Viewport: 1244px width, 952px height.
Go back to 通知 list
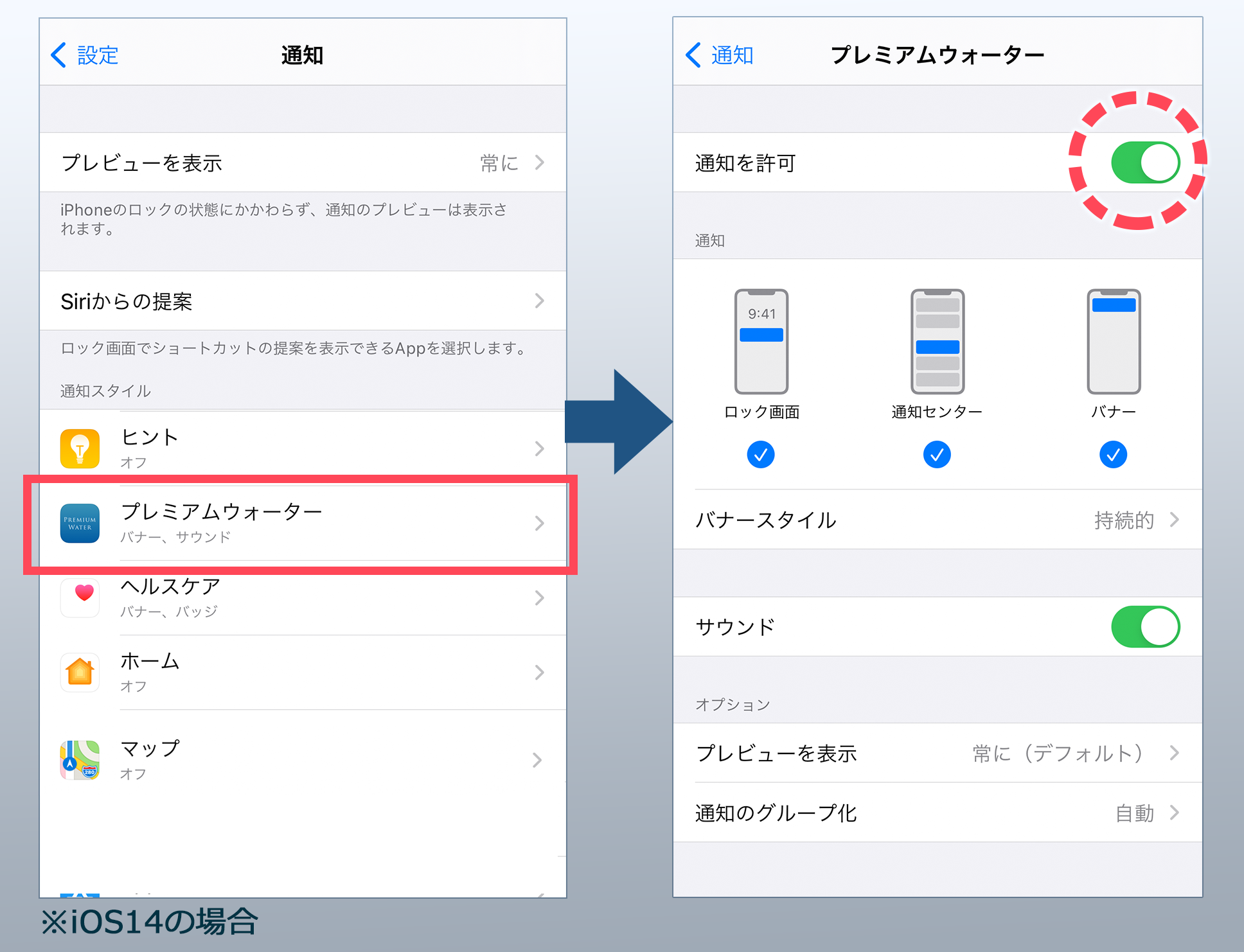[x=720, y=55]
